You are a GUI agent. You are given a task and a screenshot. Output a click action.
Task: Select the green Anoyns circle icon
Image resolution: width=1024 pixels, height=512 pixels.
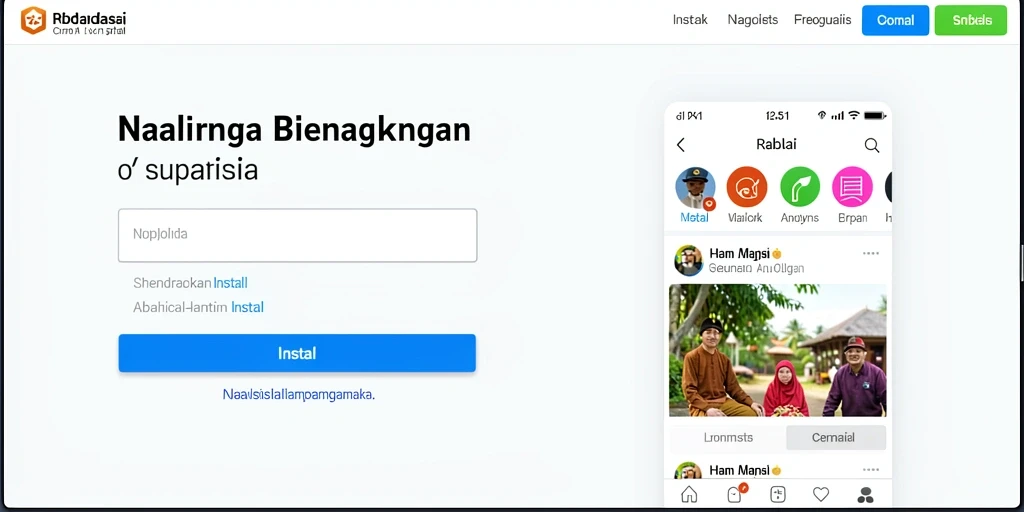click(x=800, y=187)
